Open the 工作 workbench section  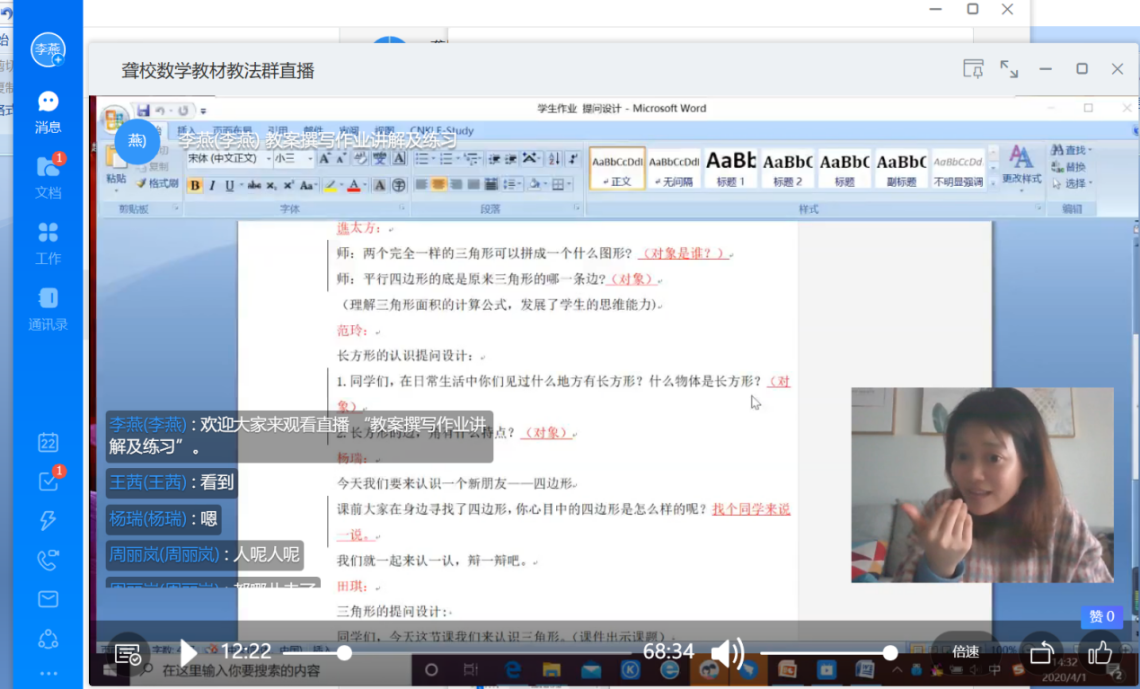[47, 242]
